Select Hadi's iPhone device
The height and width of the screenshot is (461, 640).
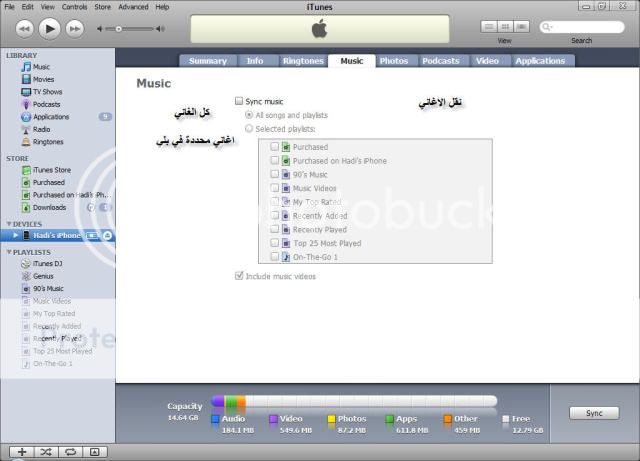click(x=57, y=236)
